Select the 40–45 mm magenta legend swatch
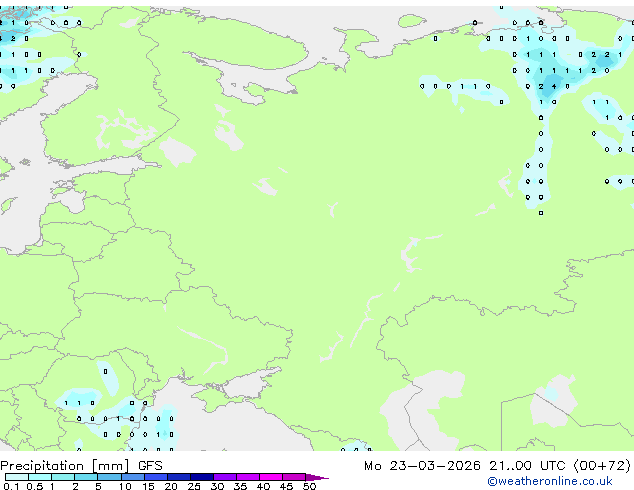634x490 pixels. click(271, 477)
